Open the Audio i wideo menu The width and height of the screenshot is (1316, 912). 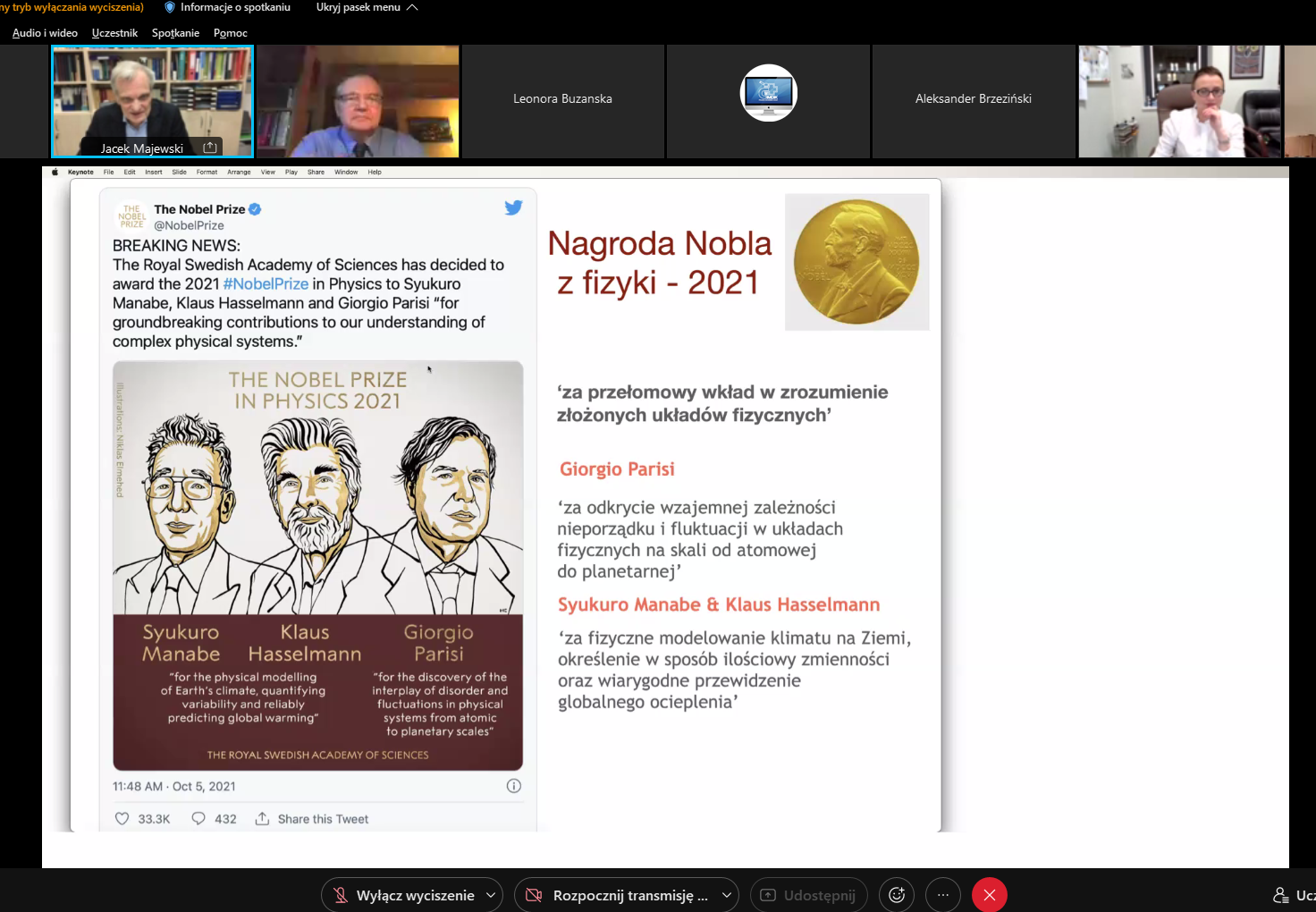coord(45,33)
